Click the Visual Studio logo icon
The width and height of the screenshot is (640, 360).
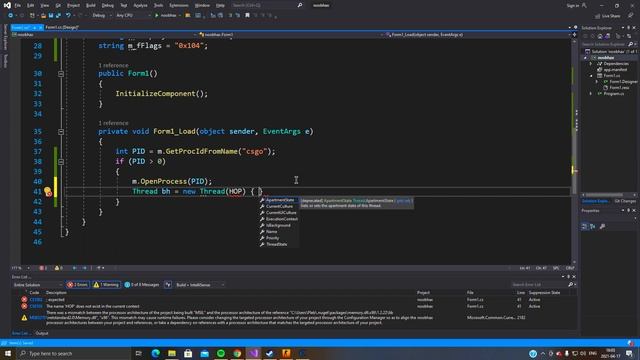pos(7,5)
